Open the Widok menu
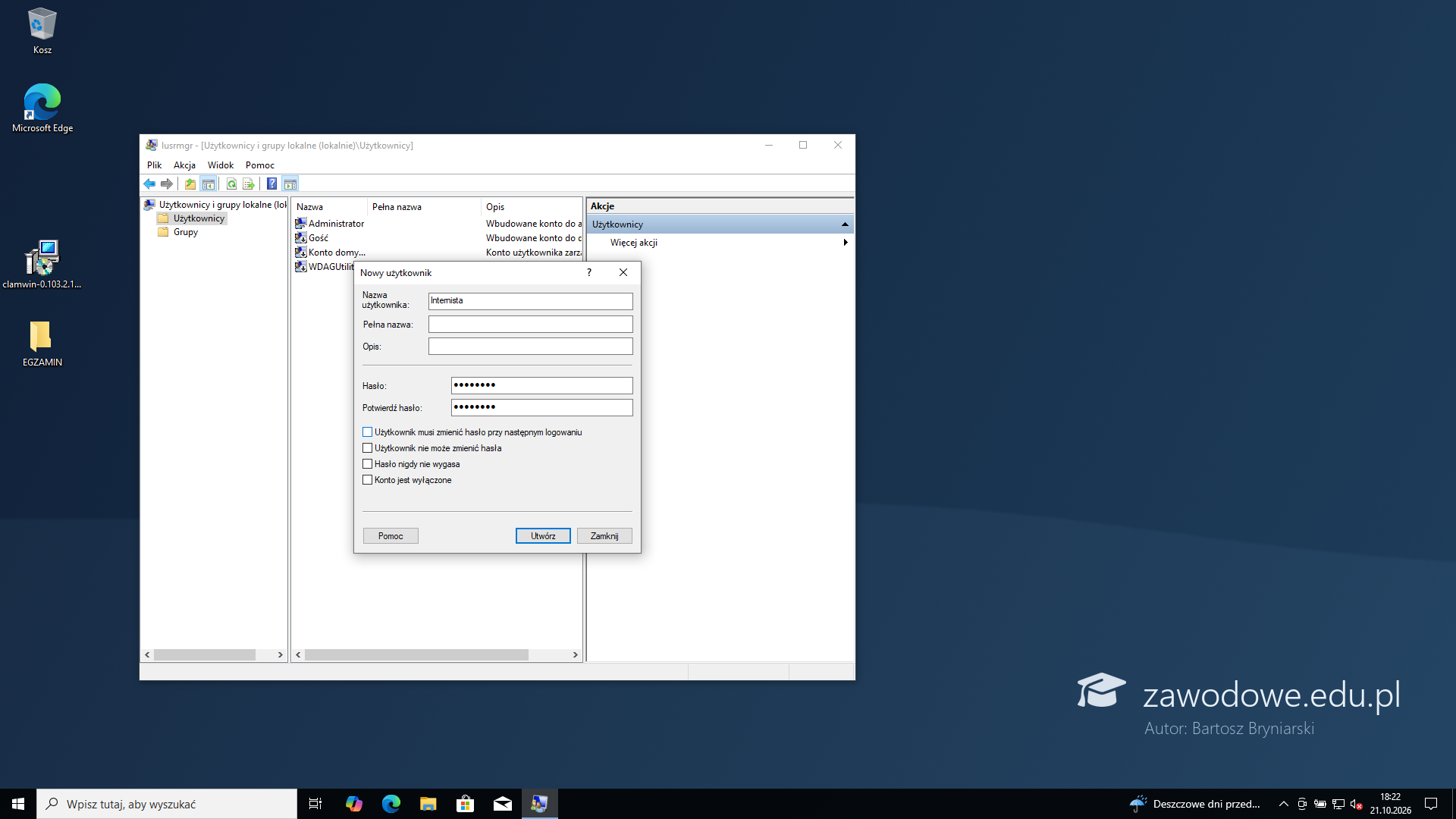Image resolution: width=1456 pixels, height=819 pixels. point(221,165)
